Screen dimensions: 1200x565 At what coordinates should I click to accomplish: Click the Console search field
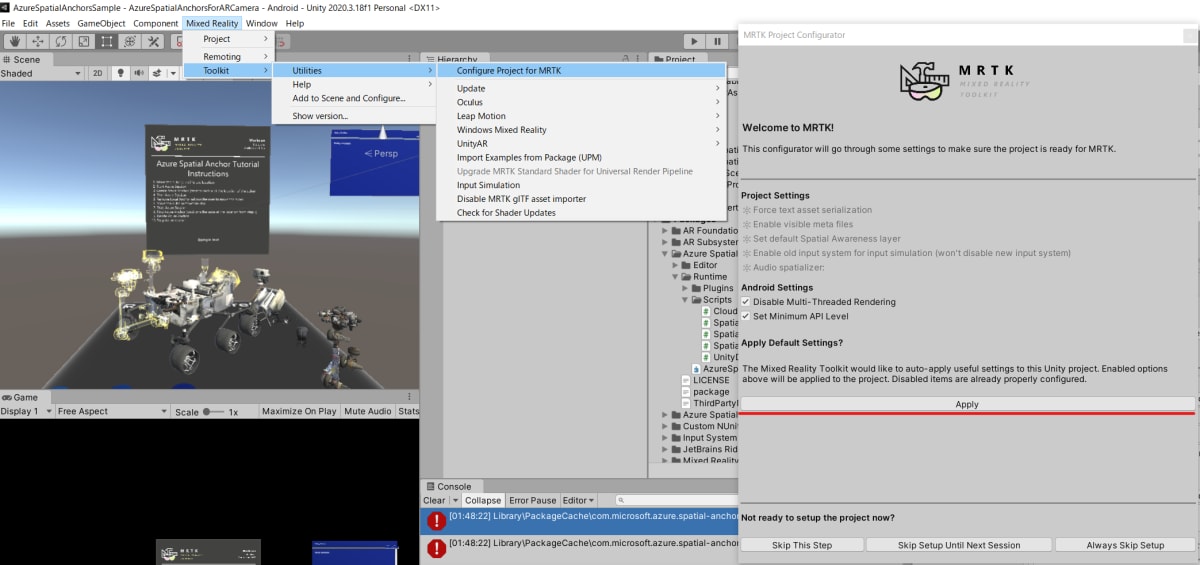[676, 500]
